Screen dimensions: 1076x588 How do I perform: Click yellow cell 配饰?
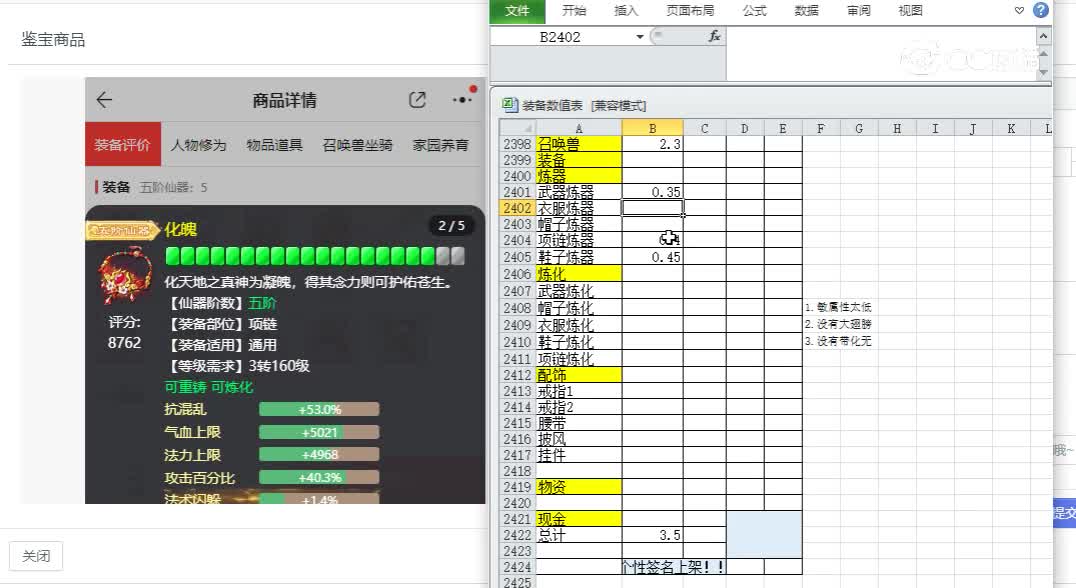point(578,375)
